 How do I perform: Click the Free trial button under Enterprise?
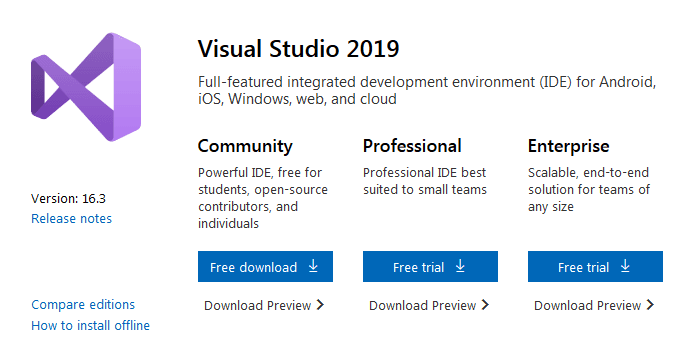(595, 266)
